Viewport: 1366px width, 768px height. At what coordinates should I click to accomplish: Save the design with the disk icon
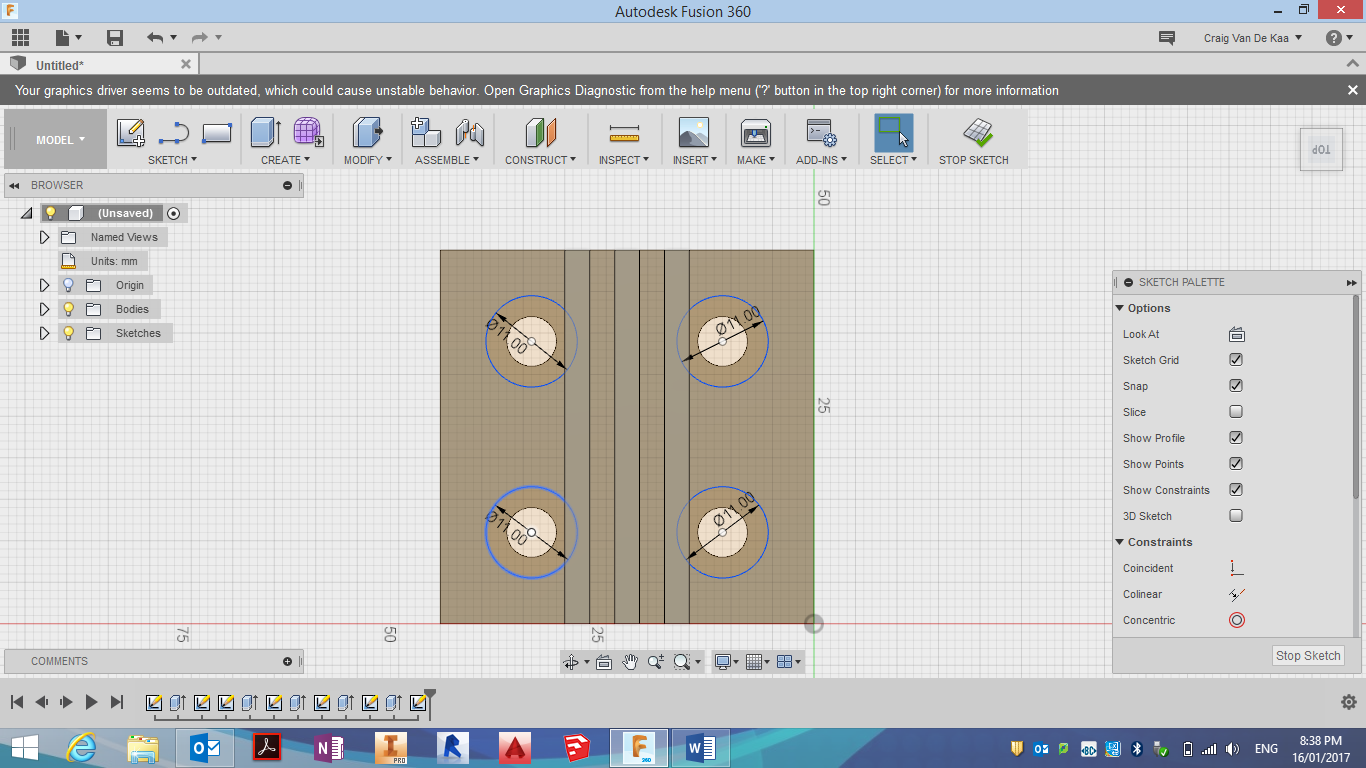click(115, 38)
